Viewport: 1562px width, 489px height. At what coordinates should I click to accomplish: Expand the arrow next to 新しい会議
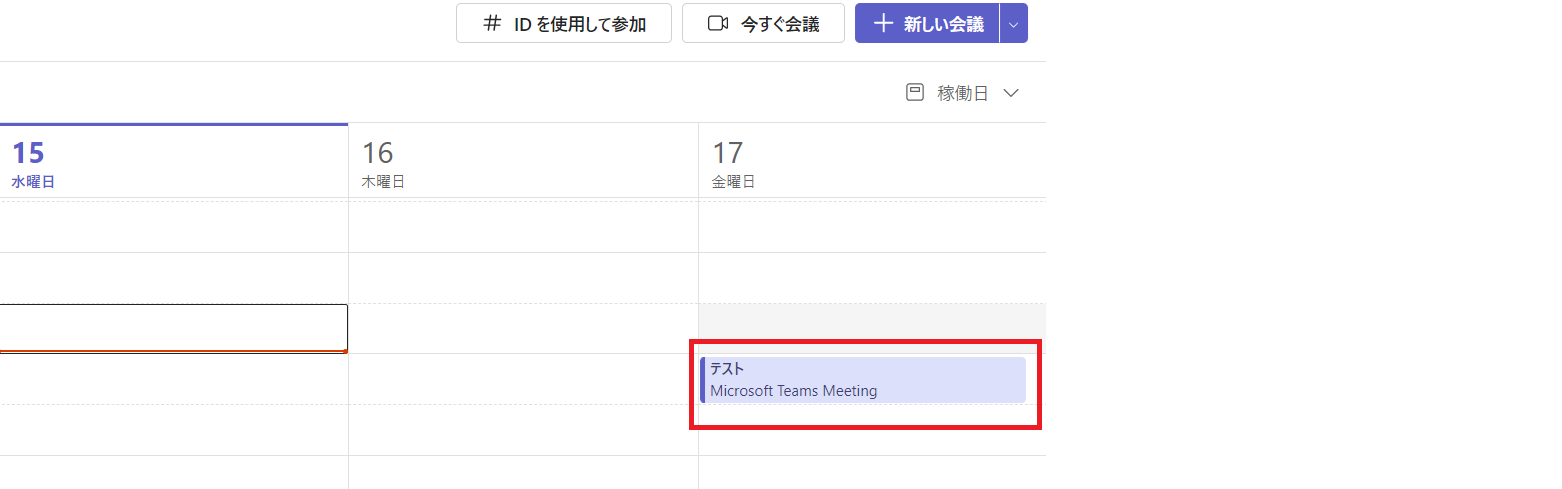pyautogui.click(x=1014, y=23)
